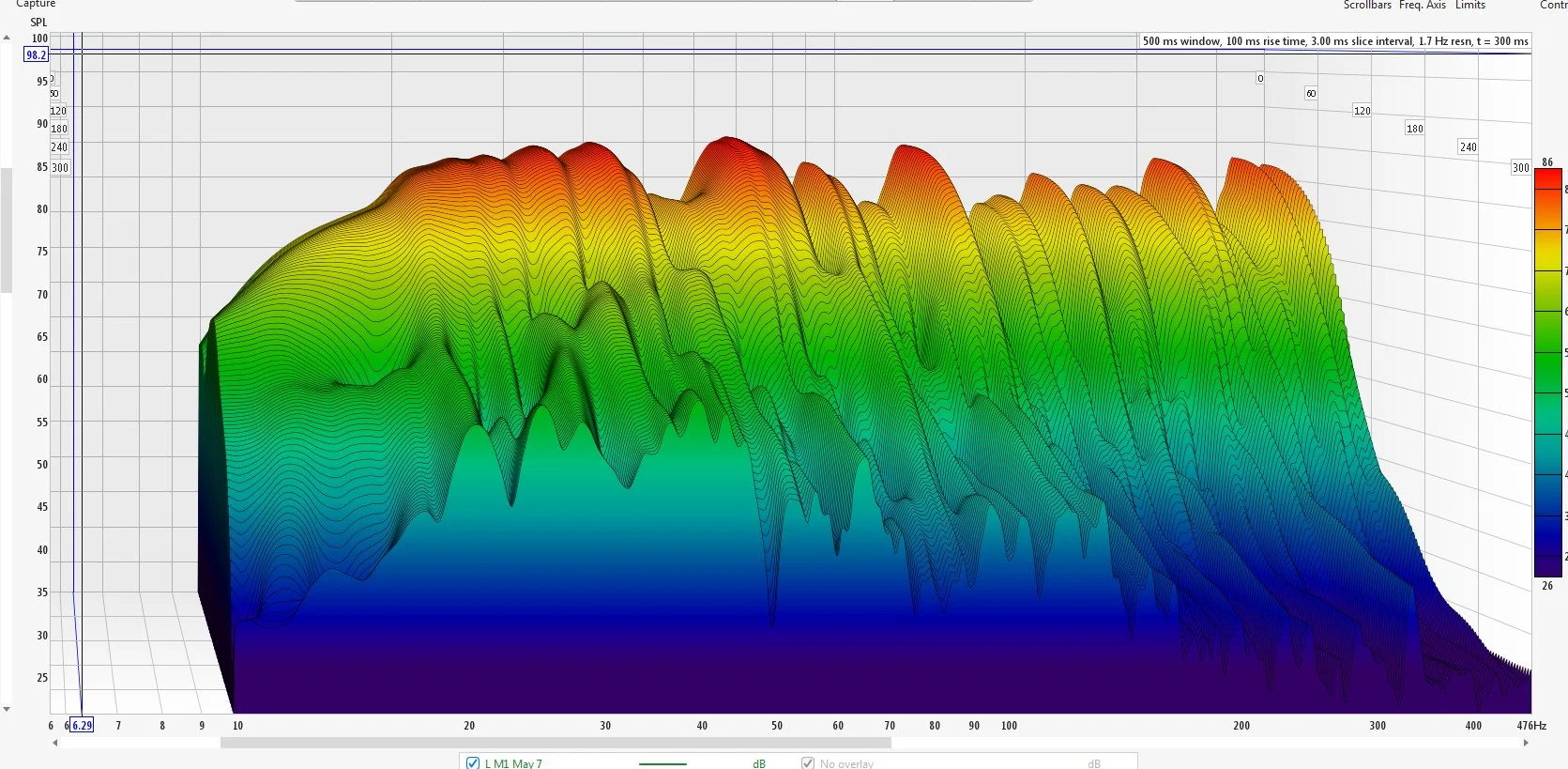
Task: Click the 'No overlay' legend label
Action: coord(846,763)
